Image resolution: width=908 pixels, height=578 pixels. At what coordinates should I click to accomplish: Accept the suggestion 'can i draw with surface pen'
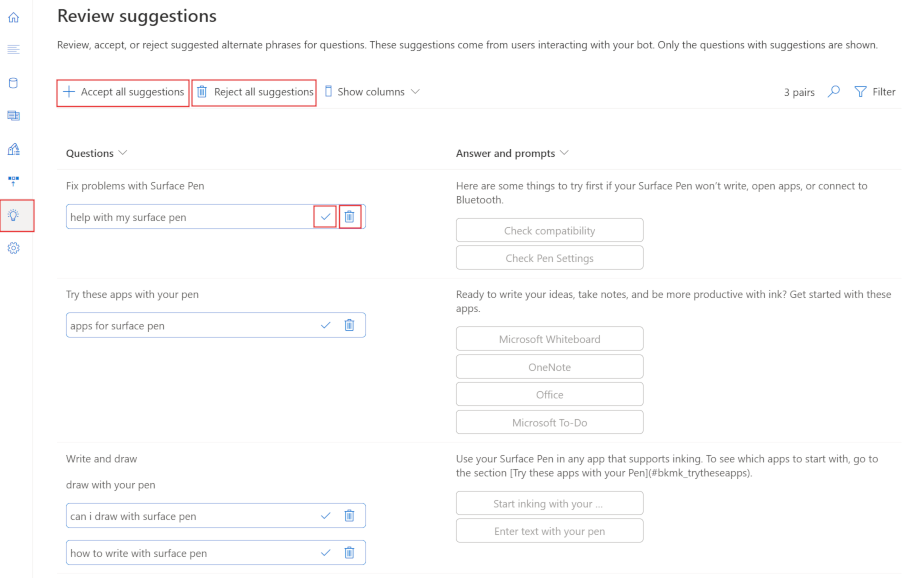(x=325, y=515)
